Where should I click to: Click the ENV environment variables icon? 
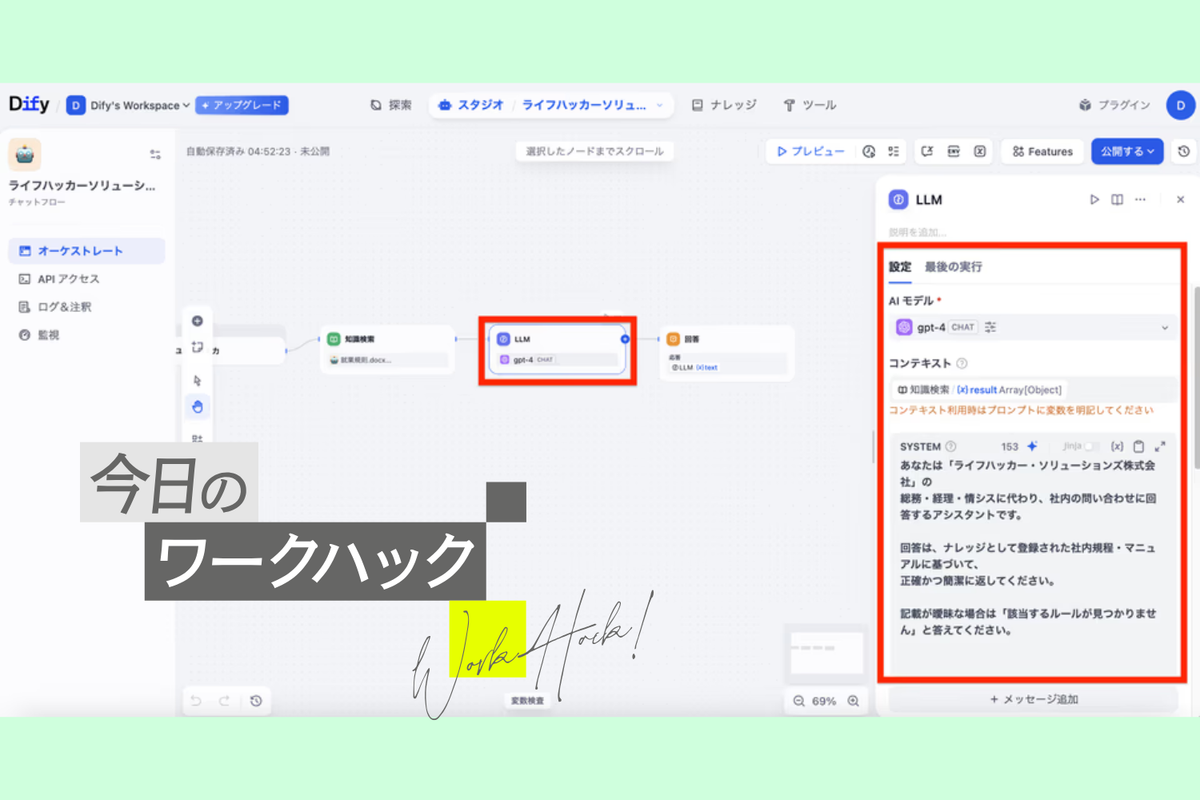(x=953, y=152)
